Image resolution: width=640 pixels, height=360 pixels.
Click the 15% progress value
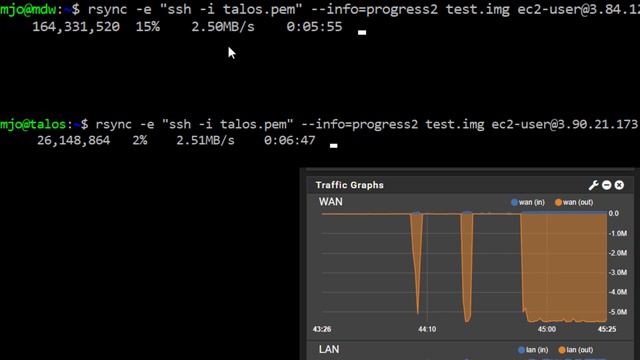(x=148, y=27)
